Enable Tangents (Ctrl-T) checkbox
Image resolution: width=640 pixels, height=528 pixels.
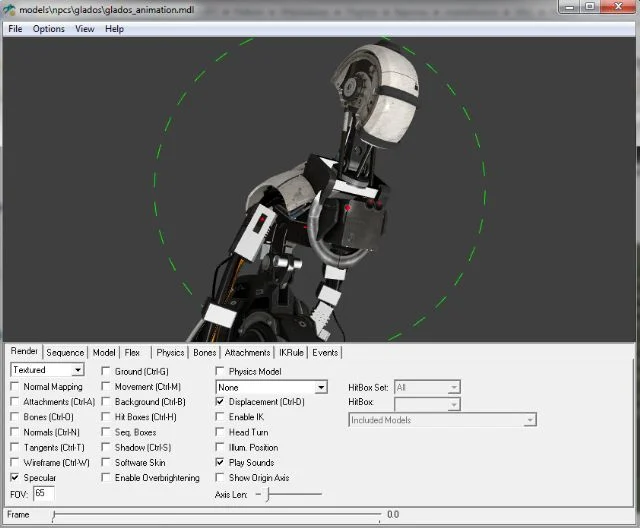pos(15,447)
